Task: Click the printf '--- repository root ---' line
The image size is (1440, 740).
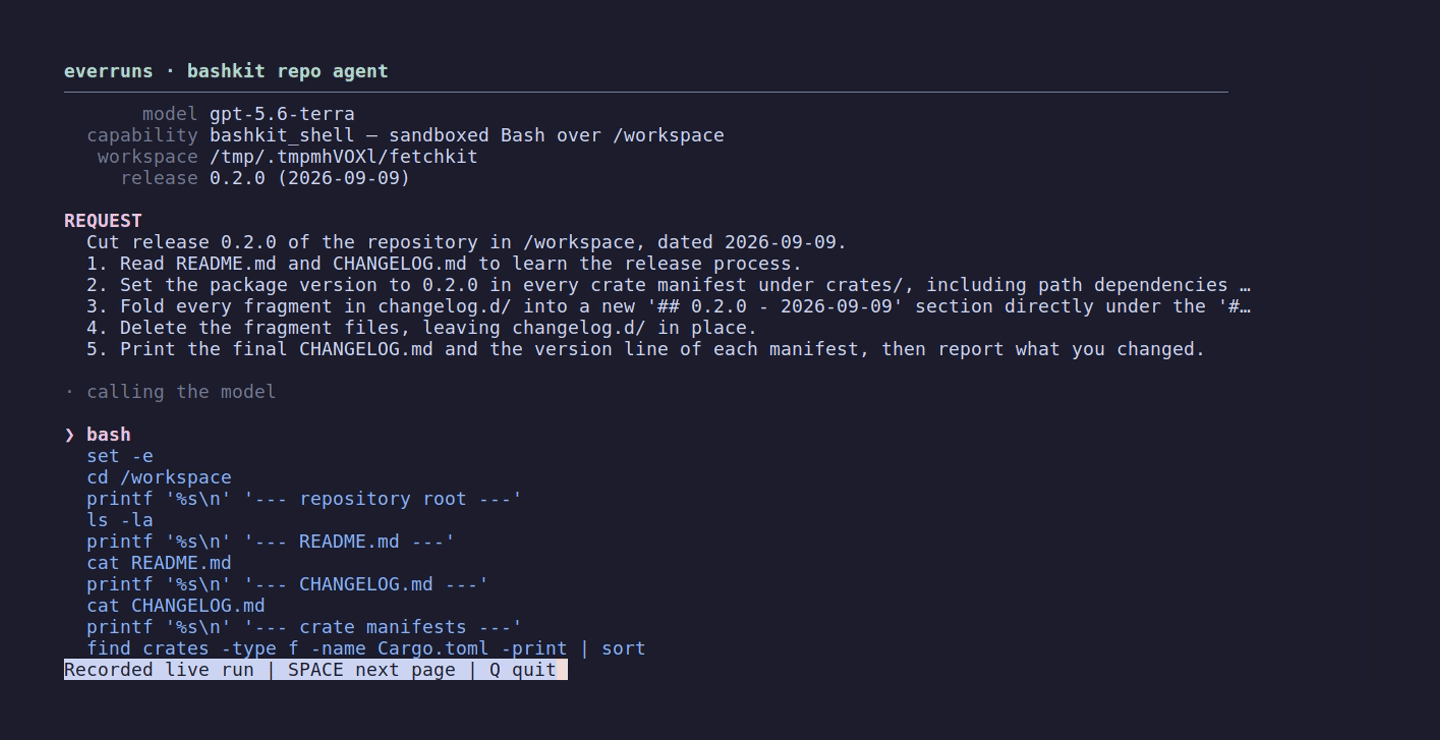Action: [305, 499]
